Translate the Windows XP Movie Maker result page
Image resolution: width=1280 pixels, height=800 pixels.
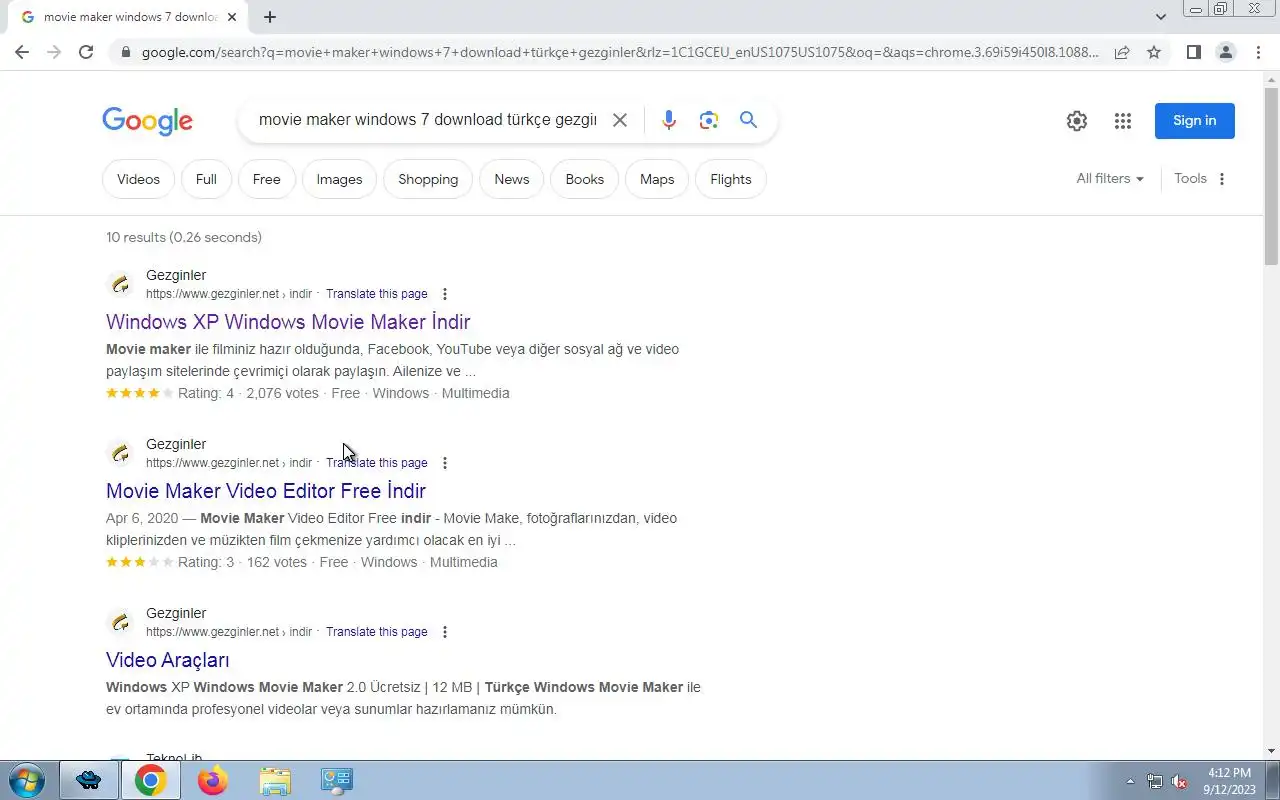coord(377,294)
